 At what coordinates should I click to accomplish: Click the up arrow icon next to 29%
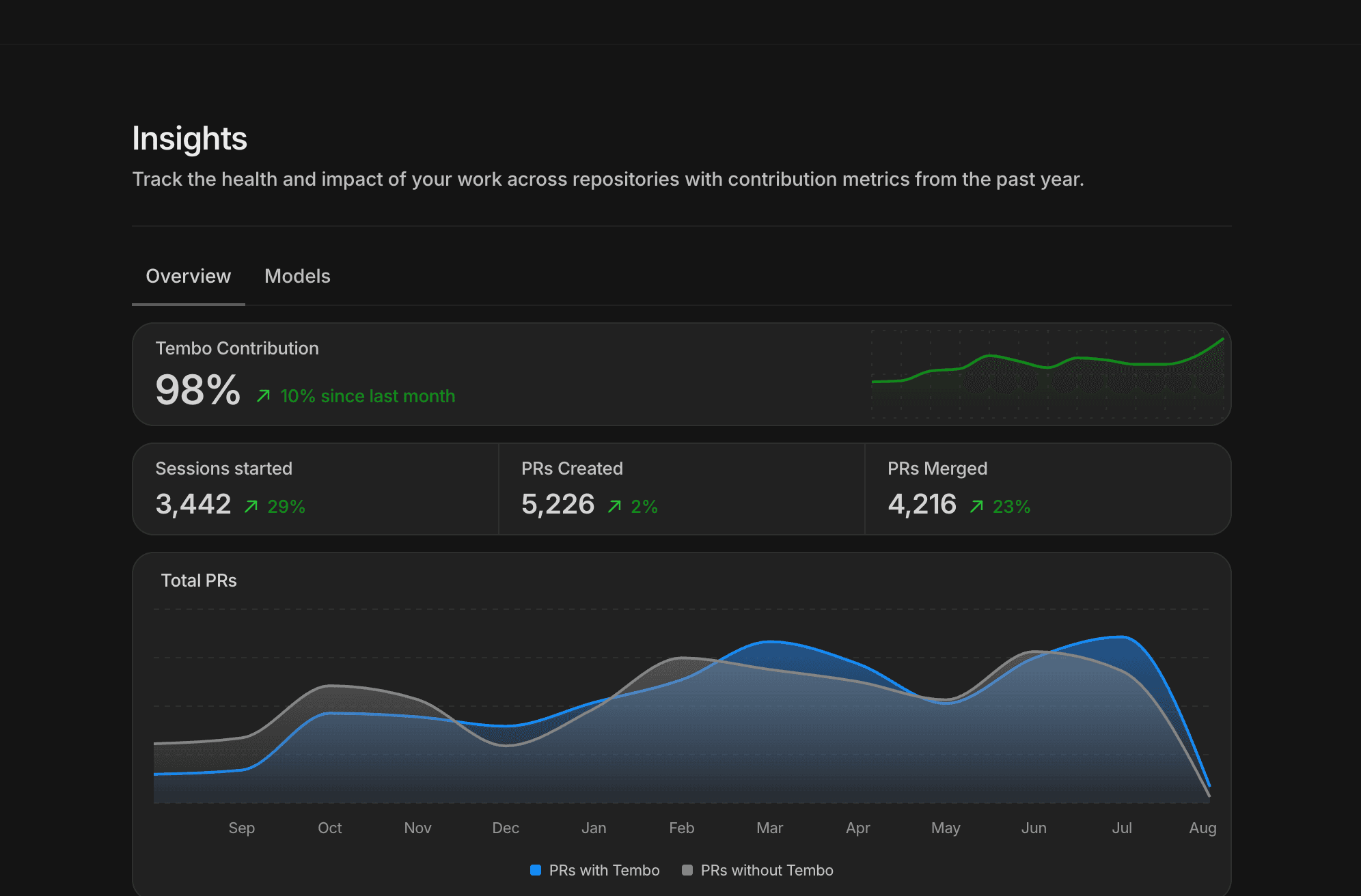point(251,506)
